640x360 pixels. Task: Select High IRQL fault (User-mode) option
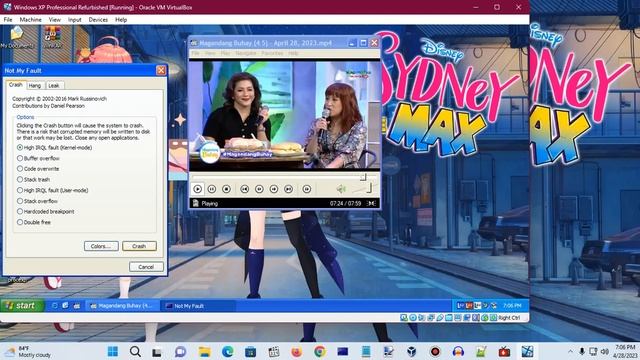click(52, 190)
